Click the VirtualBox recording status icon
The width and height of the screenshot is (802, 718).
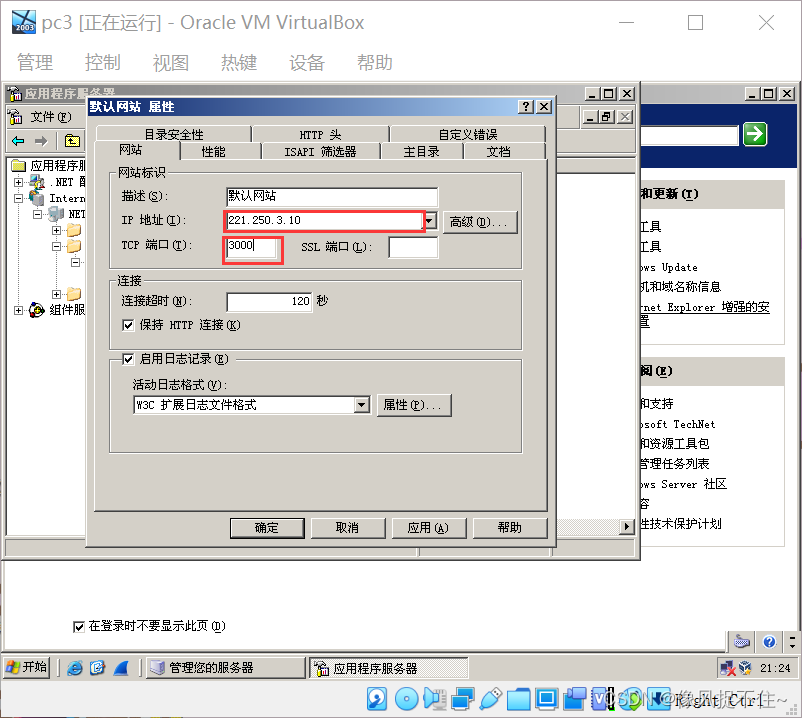tap(575, 699)
